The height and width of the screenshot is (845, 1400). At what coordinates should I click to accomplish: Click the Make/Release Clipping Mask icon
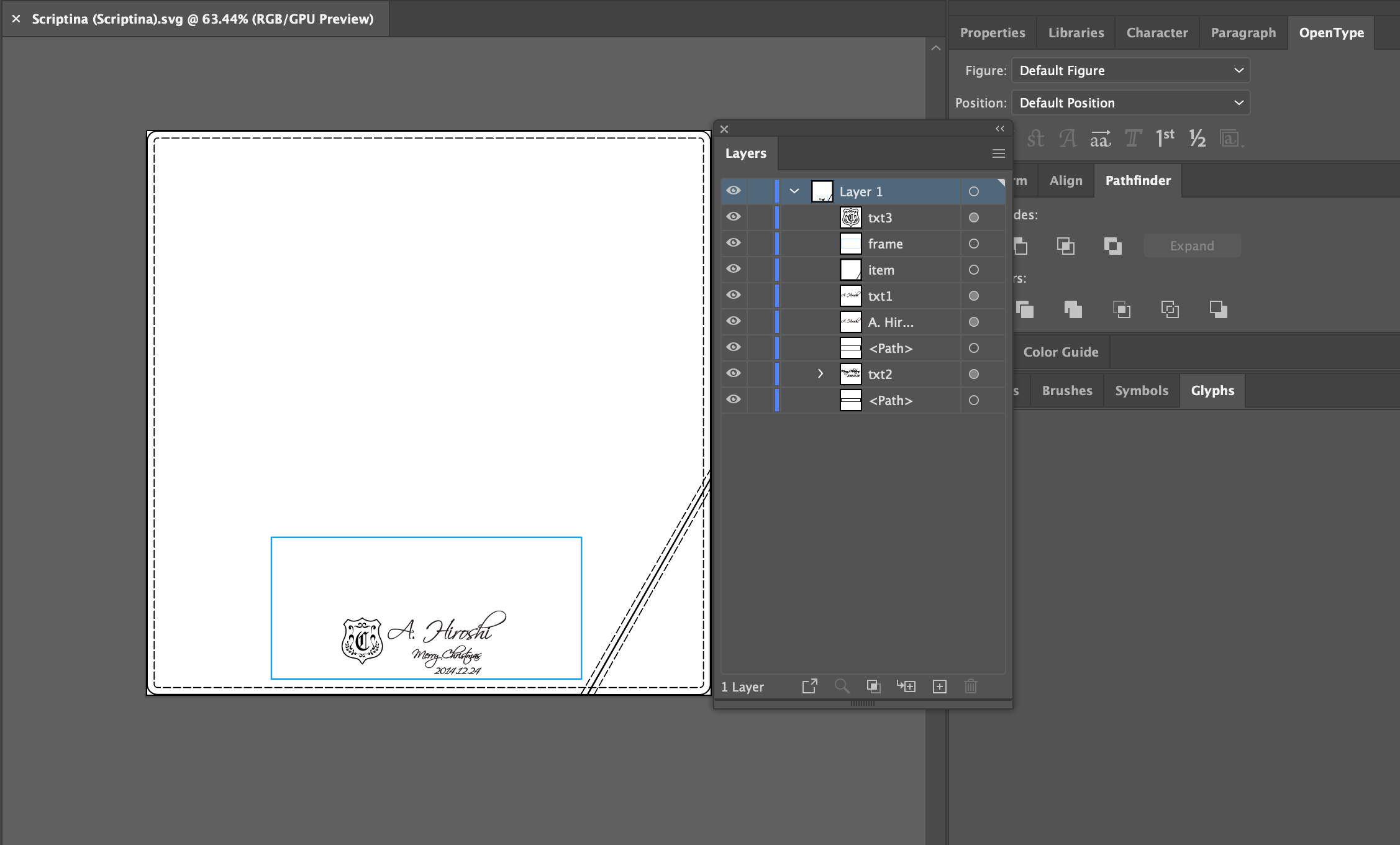(873, 687)
